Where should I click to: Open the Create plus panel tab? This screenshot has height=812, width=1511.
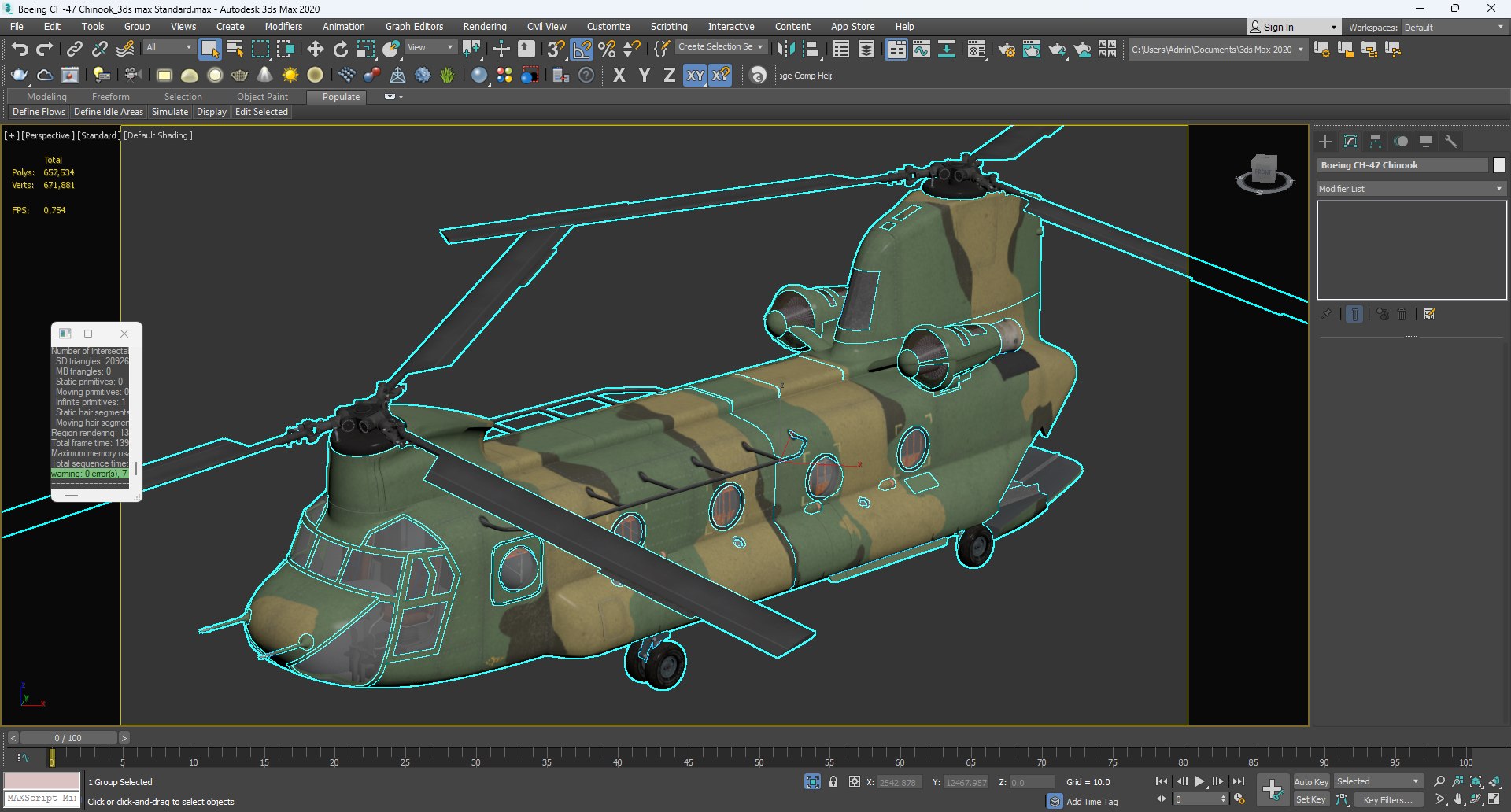(1325, 142)
